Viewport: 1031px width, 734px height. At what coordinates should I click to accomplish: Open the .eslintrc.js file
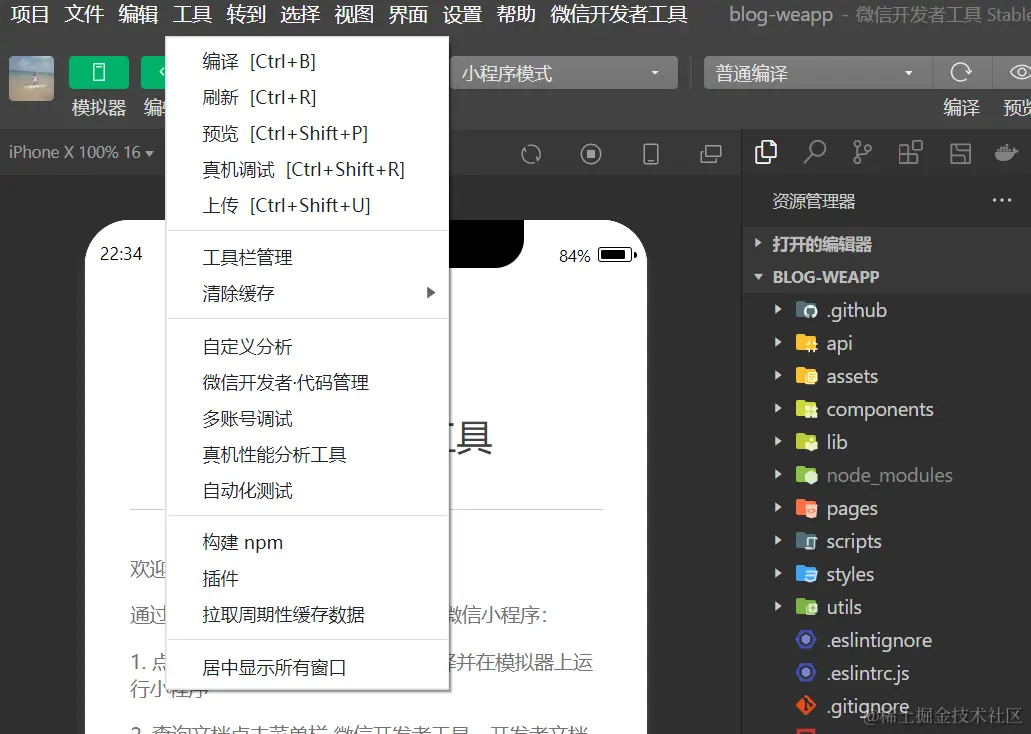tap(887, 673)
